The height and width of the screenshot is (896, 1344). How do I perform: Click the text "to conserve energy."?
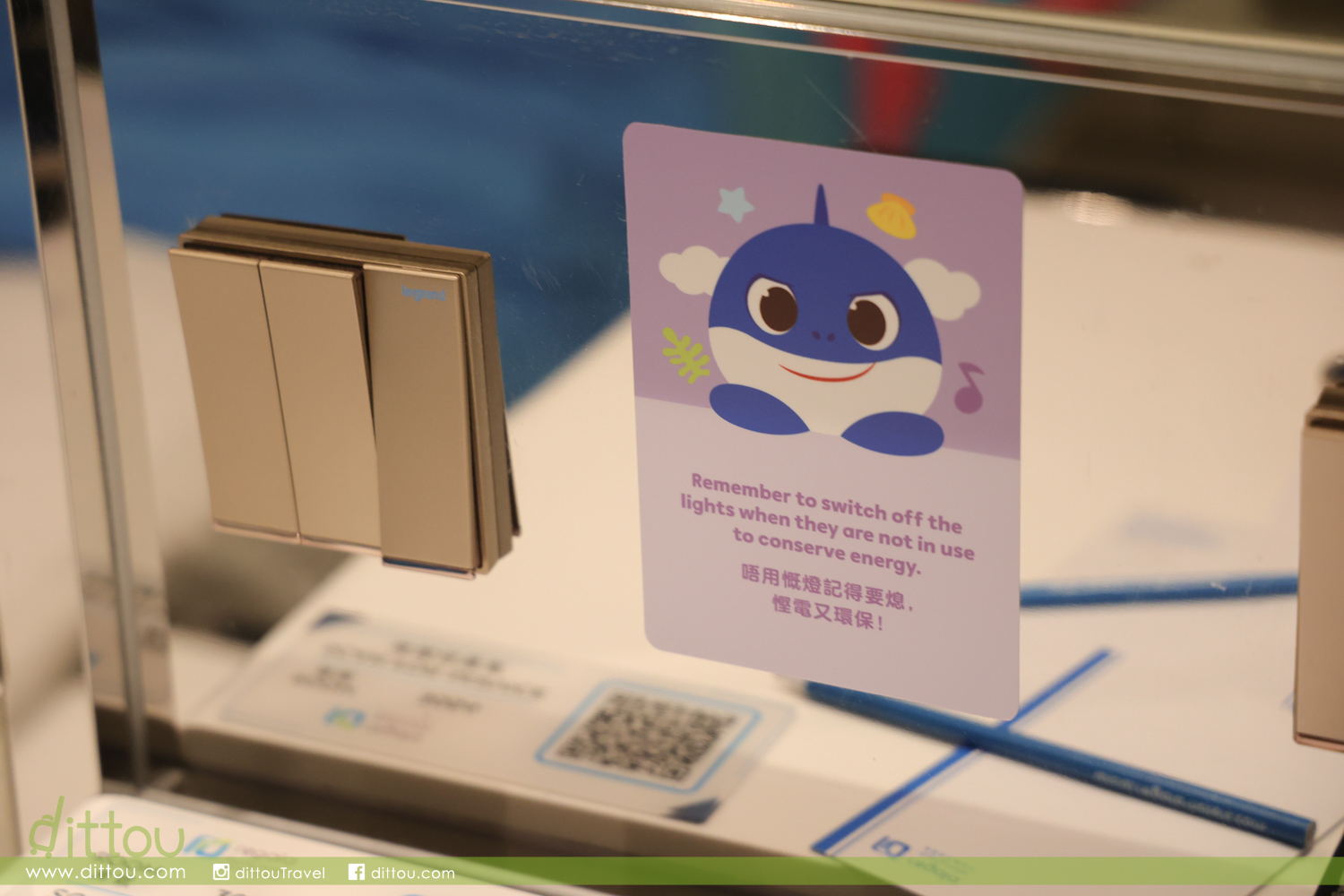point(826,550)
